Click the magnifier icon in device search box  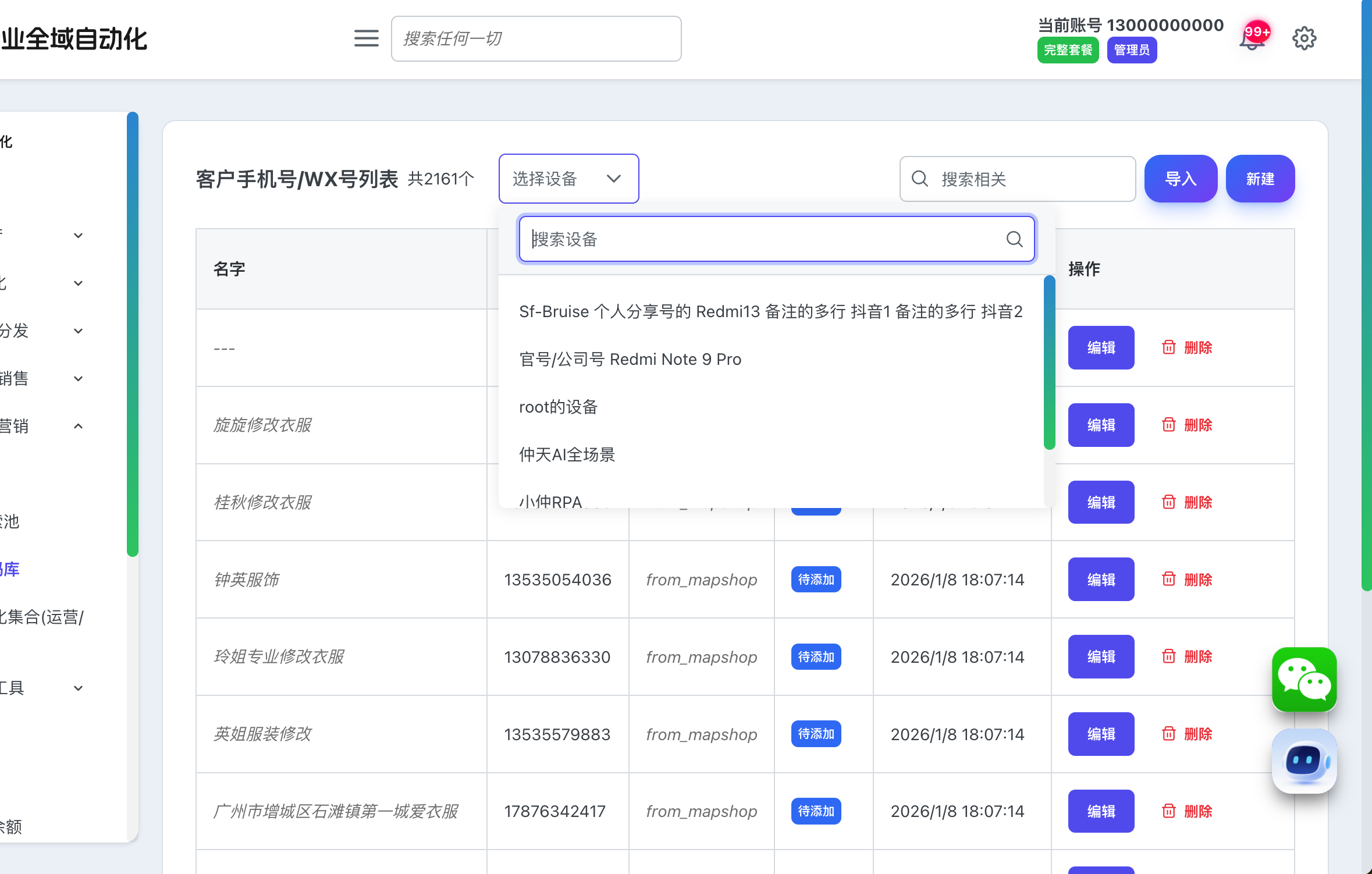click(x=1014, y=239)
